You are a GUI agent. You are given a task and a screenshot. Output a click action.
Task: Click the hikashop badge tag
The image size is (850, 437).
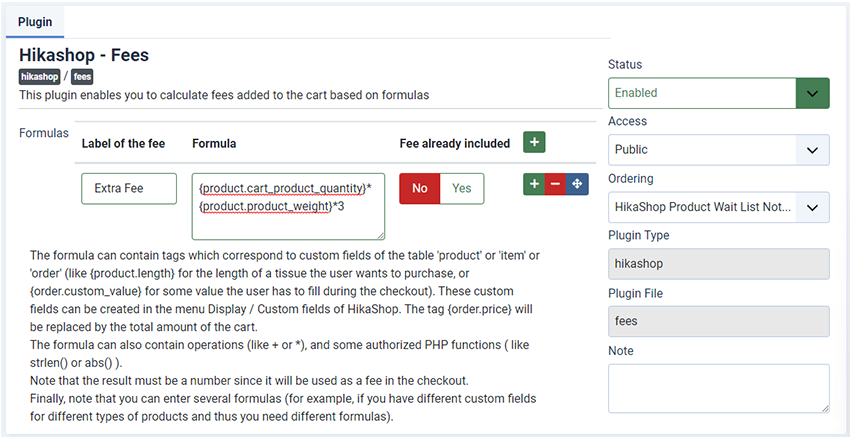(39, 77)
